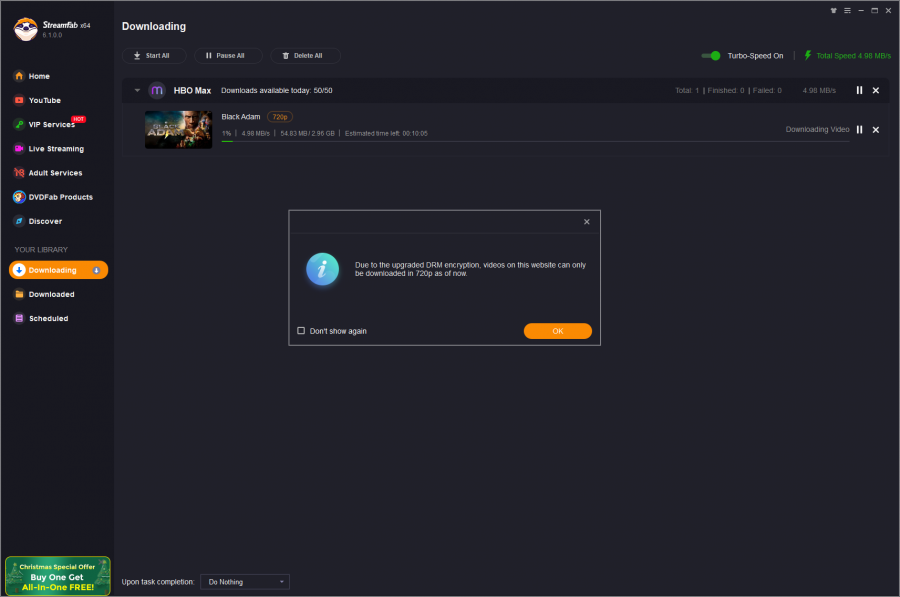The image size is (900, 597).
Task: Click the Scheduled calendar icon
Action: point(19,318)
